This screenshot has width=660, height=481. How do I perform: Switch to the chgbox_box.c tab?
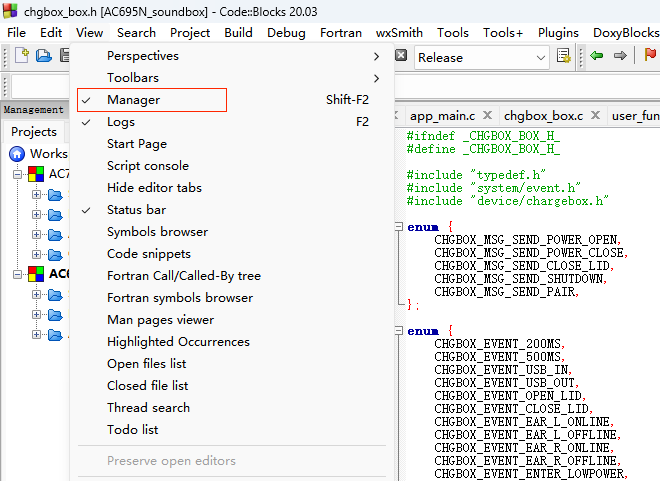[543, 116]
